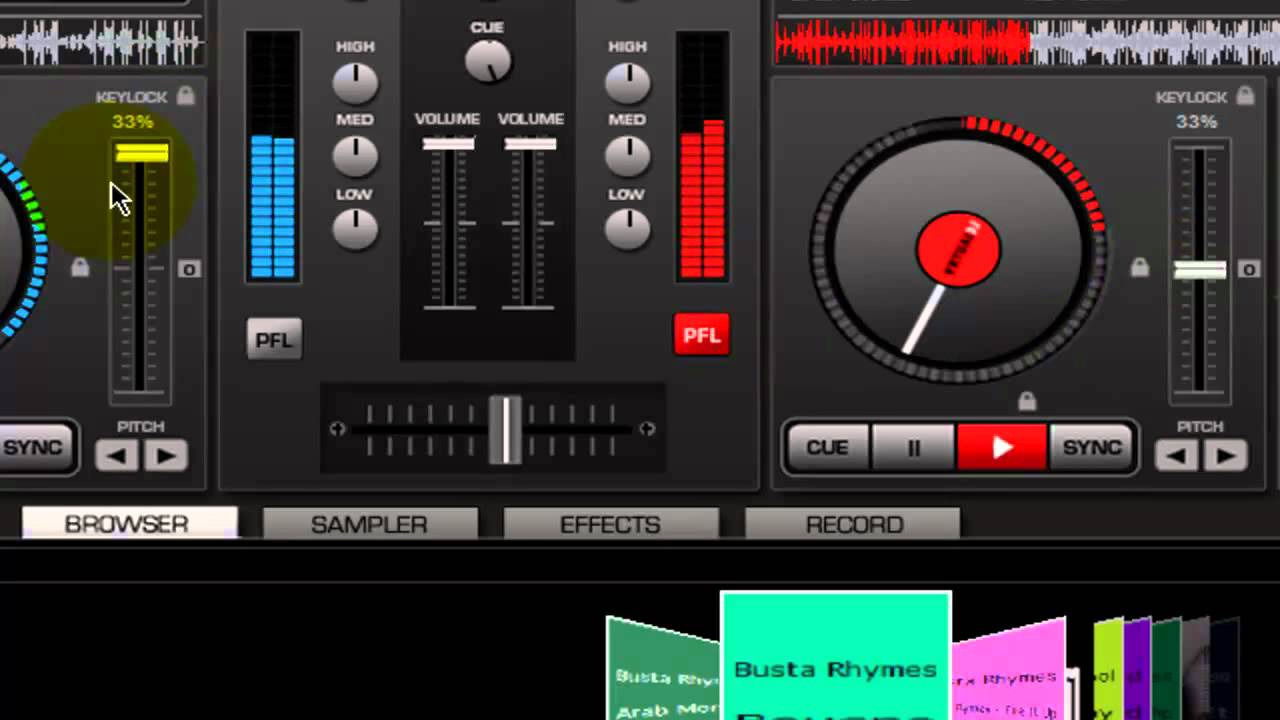Click the left deck pitch reset 0 button
1280x720 pixels.
click(188, 269)
